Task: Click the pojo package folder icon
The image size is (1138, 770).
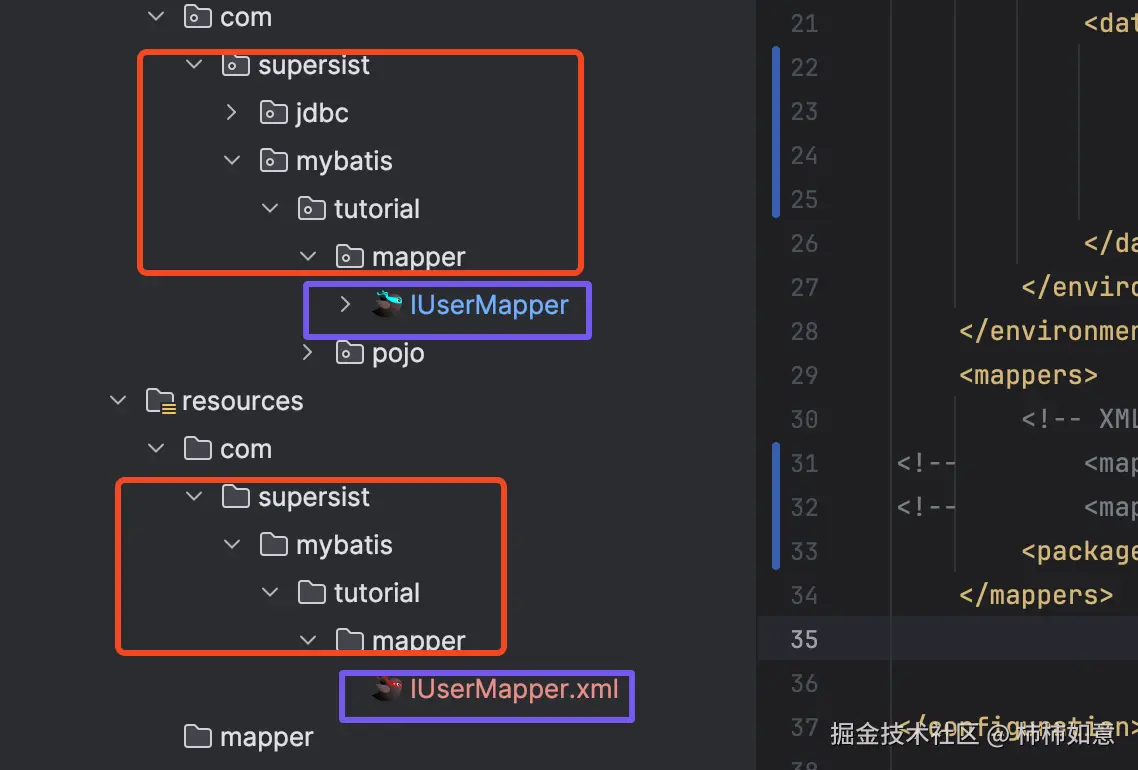Action: 349,351
